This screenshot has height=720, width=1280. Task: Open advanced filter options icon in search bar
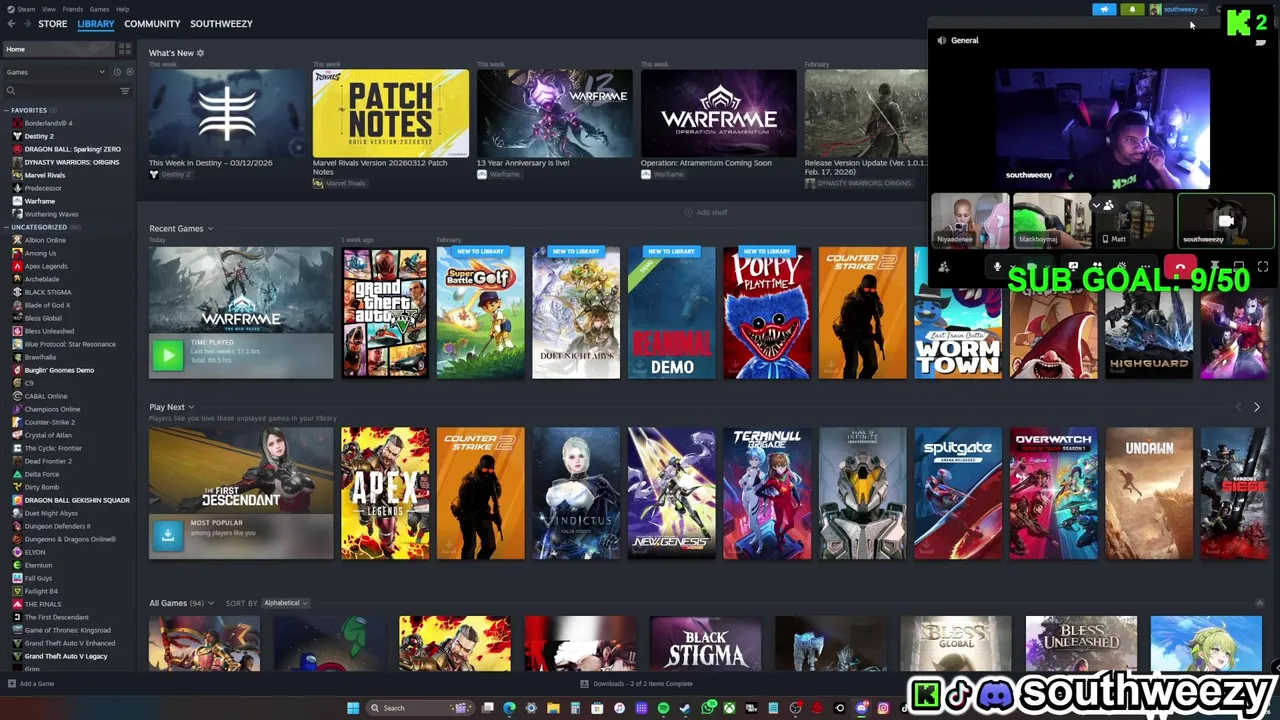[125, 91]
